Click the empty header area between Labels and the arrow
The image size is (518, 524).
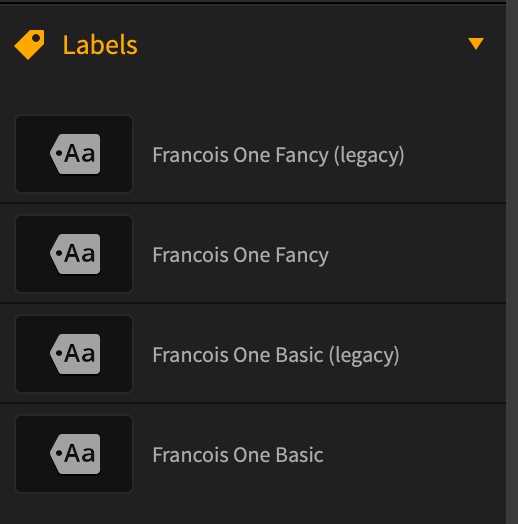(301, 44)
